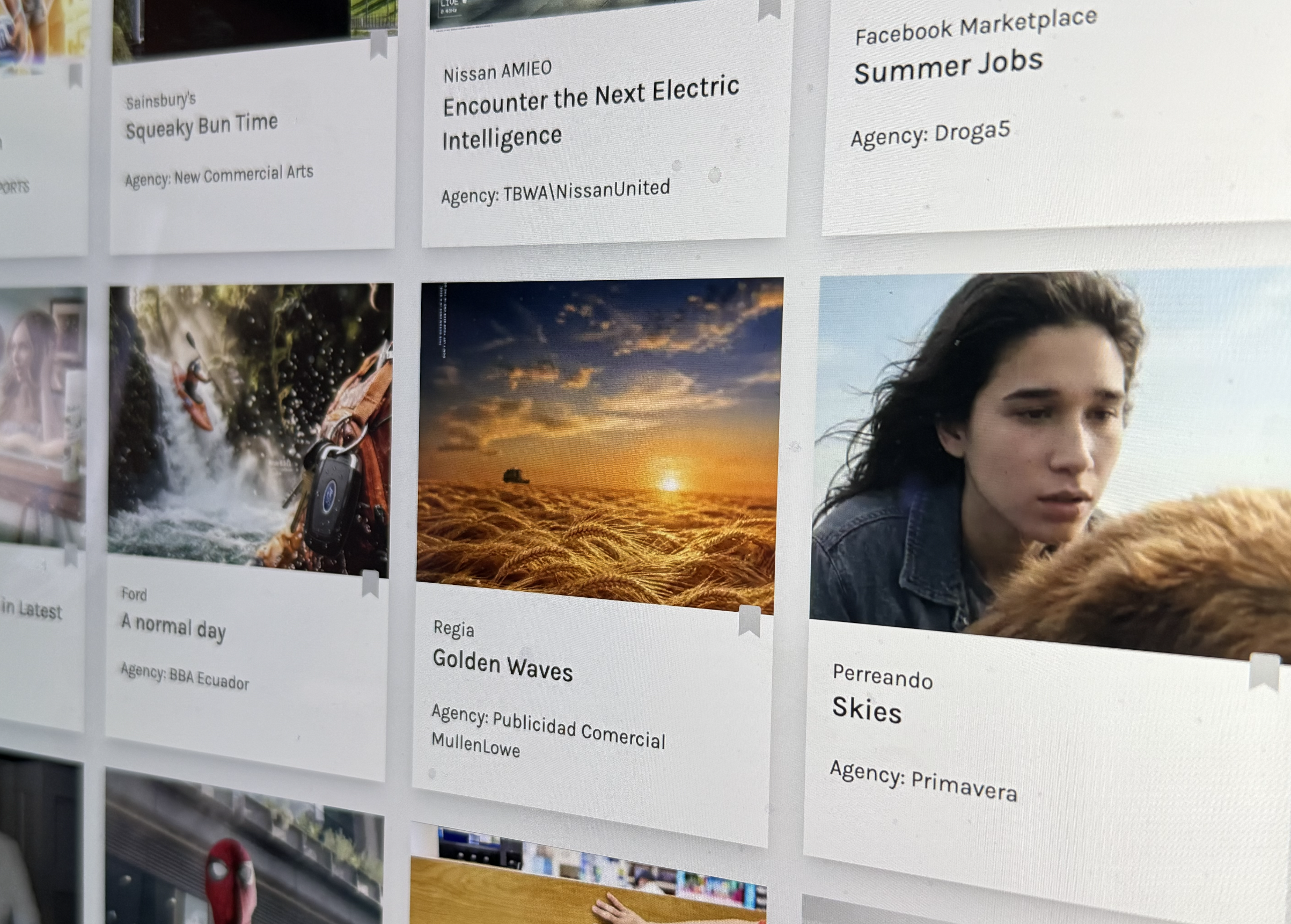Select the Sainsbury's brand name
1291x924 pixels.
(160, 100)
